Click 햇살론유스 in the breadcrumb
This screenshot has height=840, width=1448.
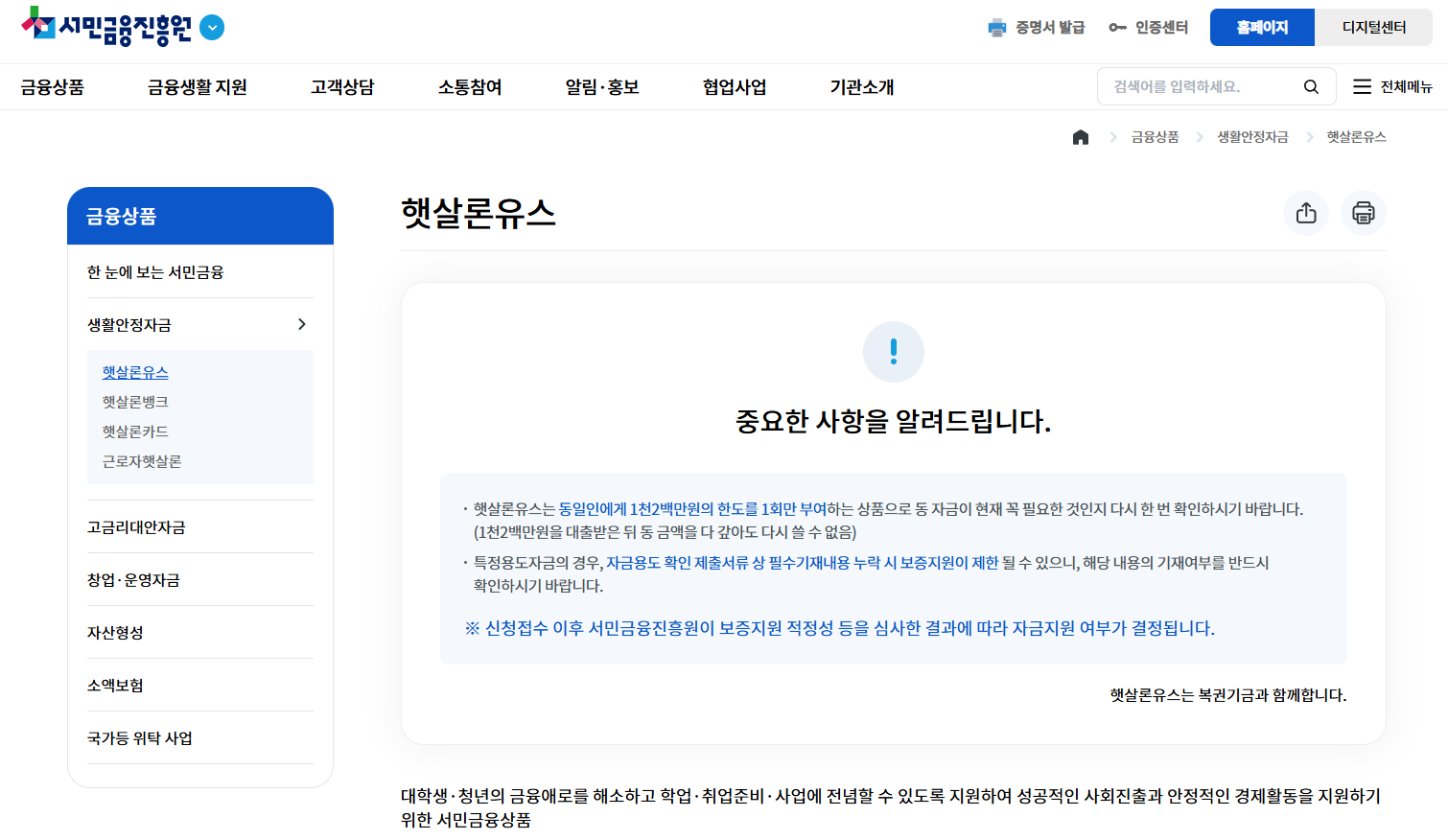[x=1357, y=137]
